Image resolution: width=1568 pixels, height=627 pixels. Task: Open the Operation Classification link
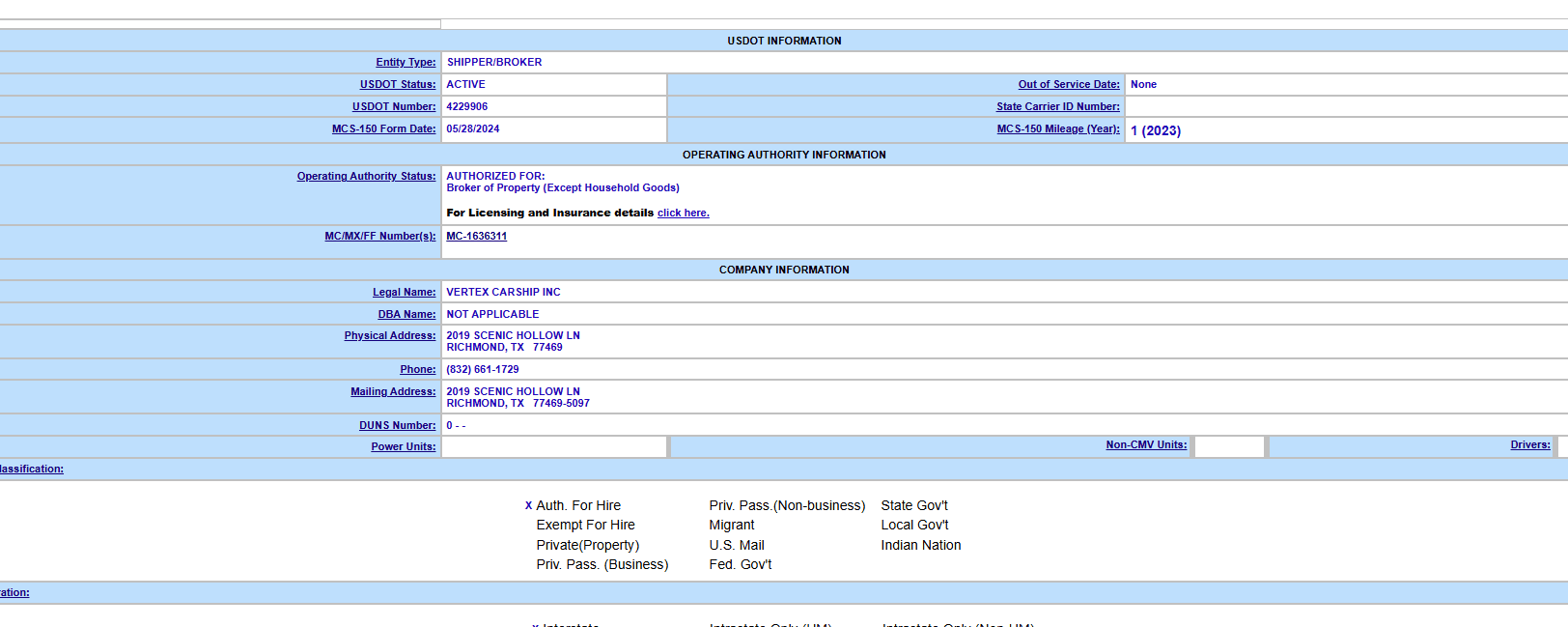point(31,469)
